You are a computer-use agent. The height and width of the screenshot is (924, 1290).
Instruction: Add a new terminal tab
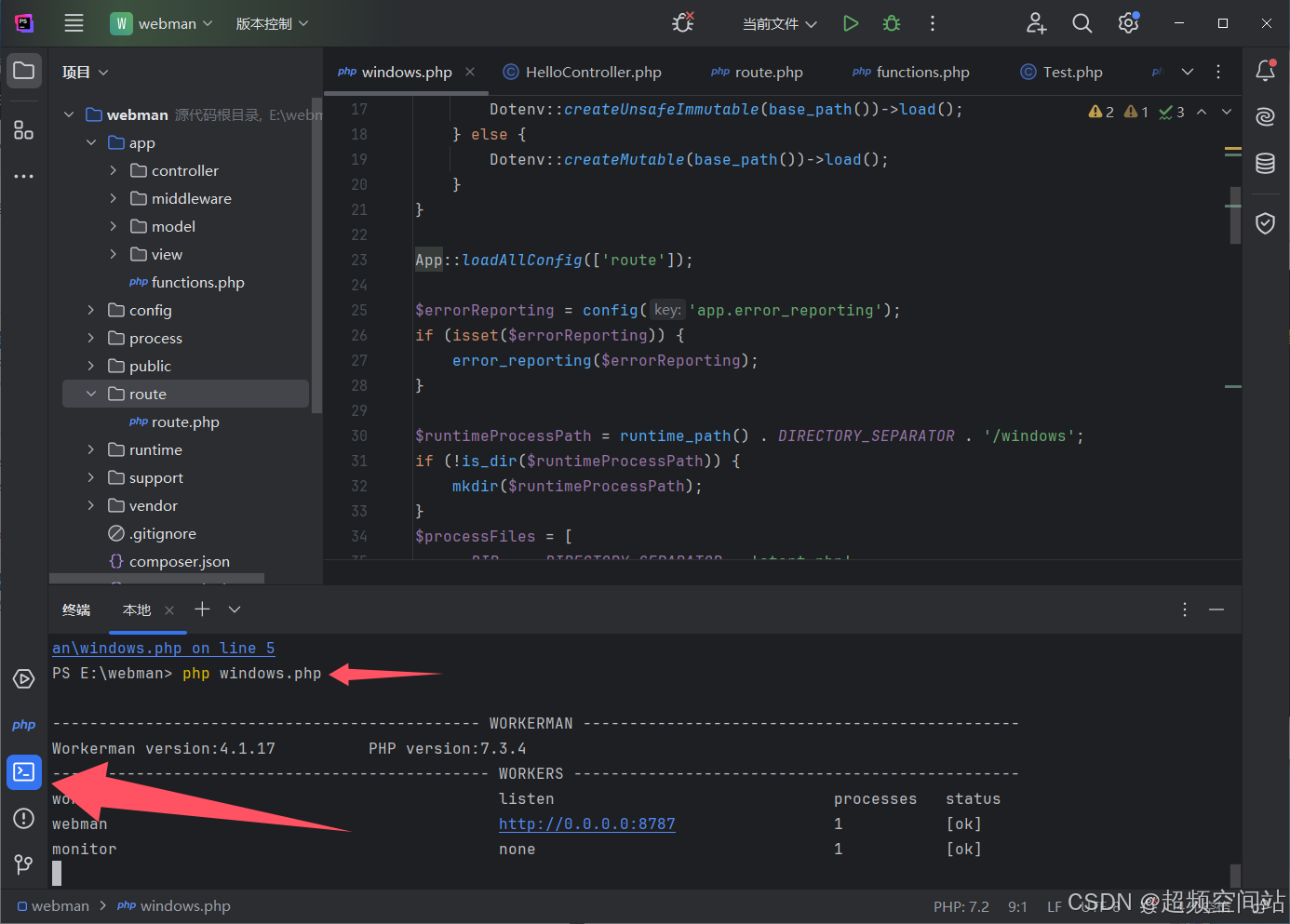pyautogui.click(x=202, y=609)
